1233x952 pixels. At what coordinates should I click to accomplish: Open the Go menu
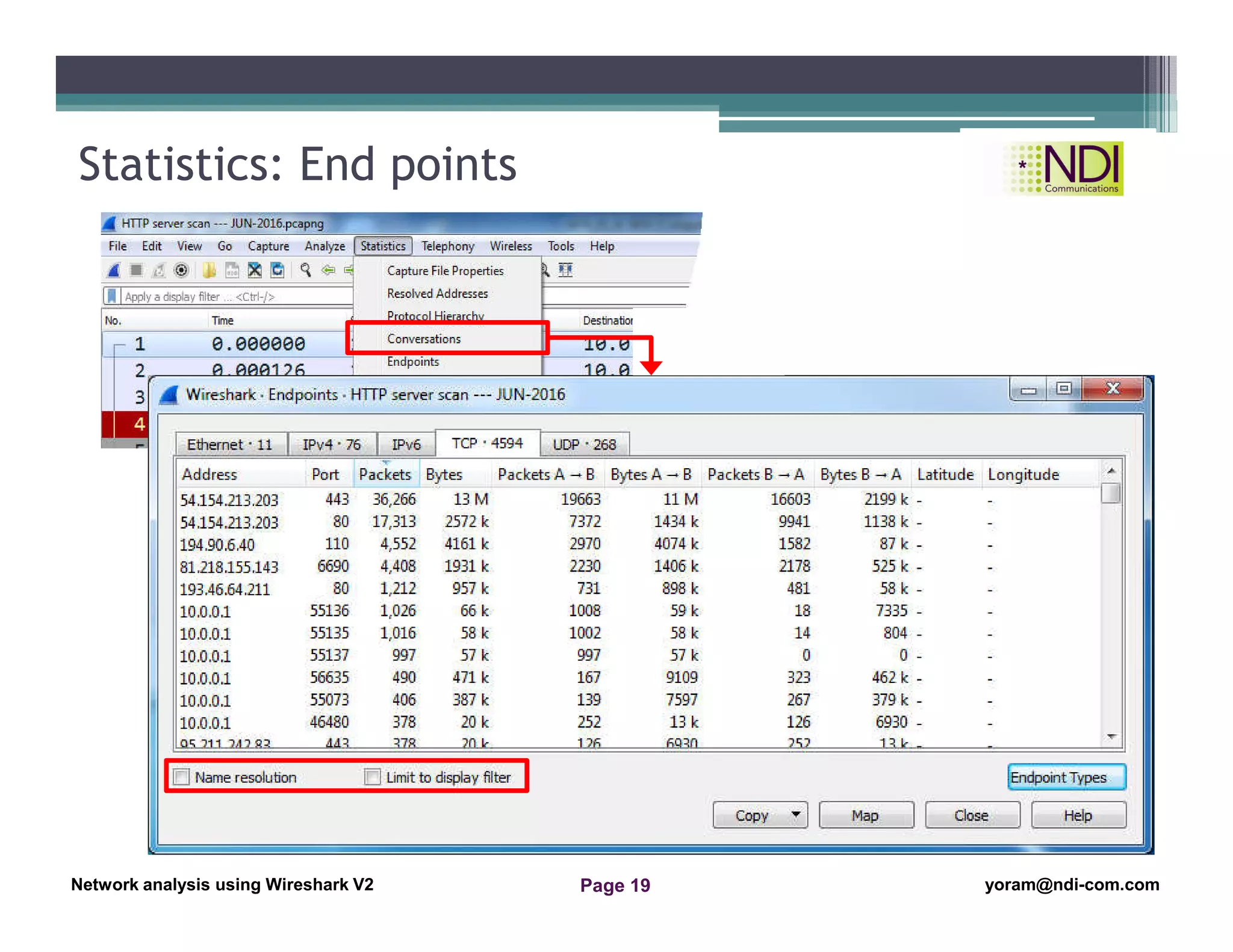pyautogui.click(x=225, y=246)
